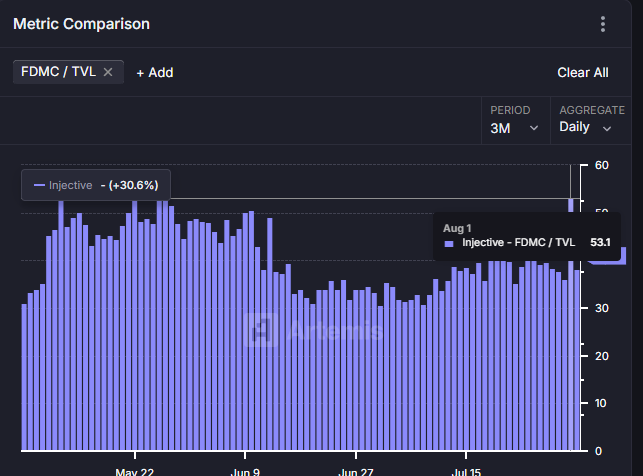Remove the FDMC / TVL metric chip
Image resolution: width=643 pixels, height=476 pixels.
coord(108,72)
